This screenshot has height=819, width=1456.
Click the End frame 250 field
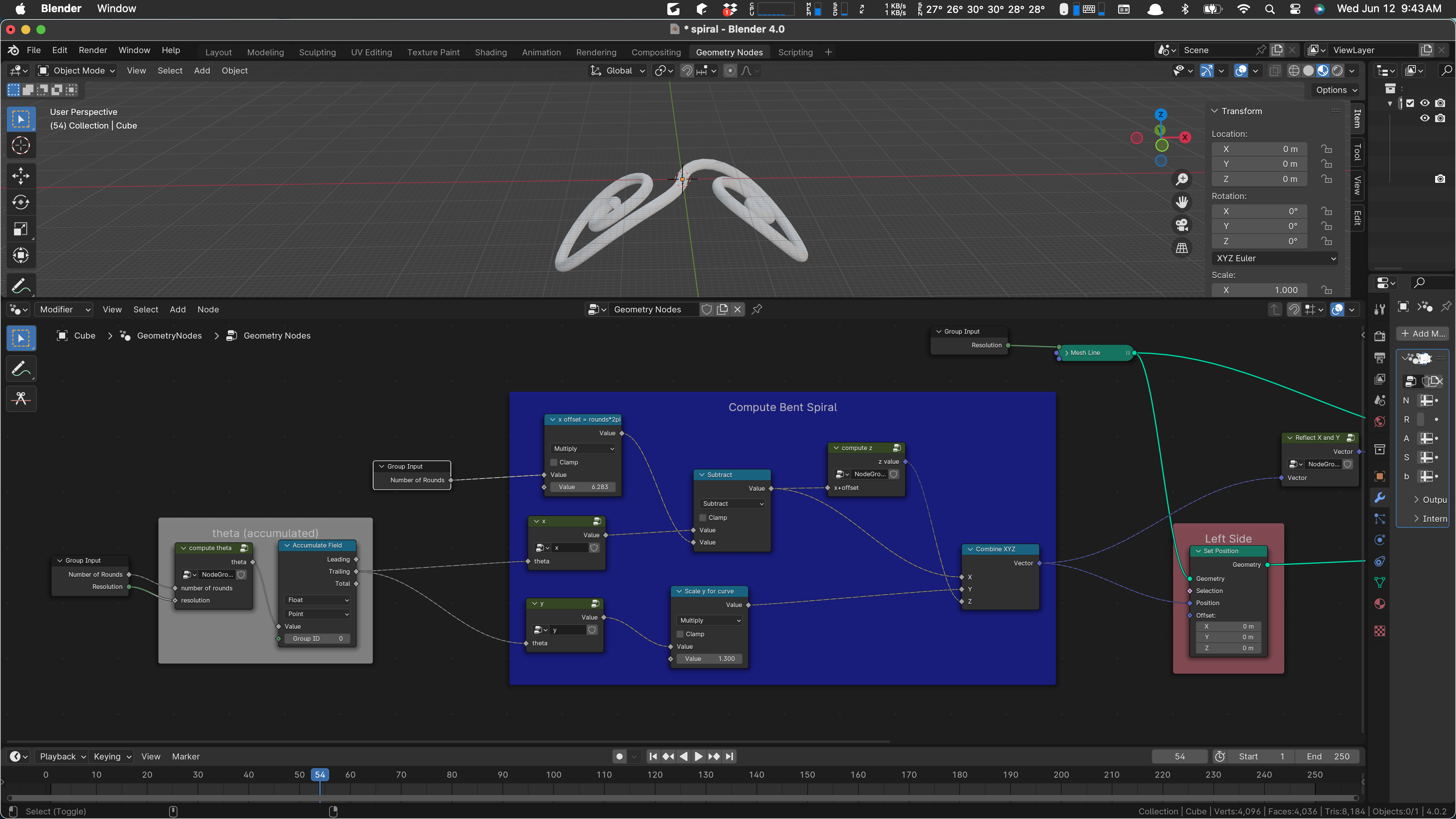(1328, 756)
